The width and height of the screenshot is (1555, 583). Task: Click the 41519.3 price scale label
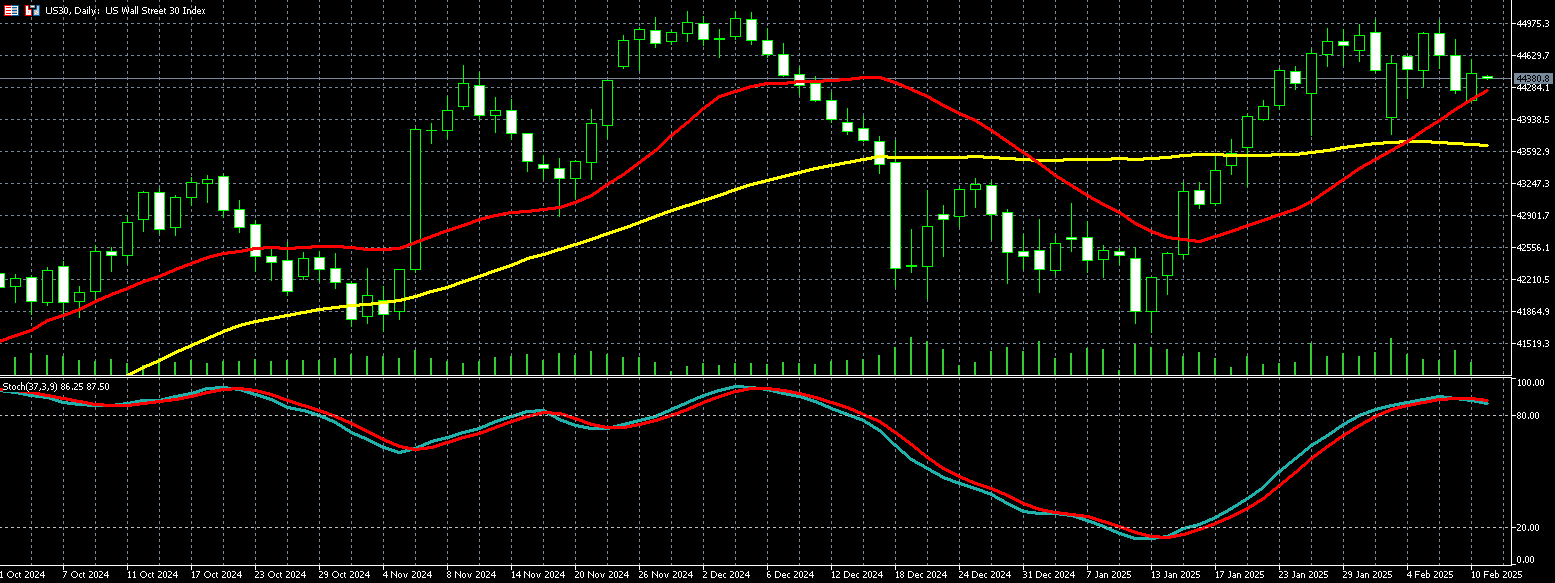point(1532,343)
